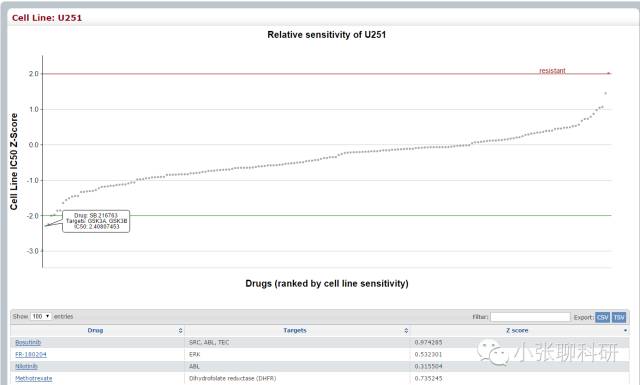640x385 pixels.
Task: Focus the Filter input field
Action: click(x=530, y=317)
